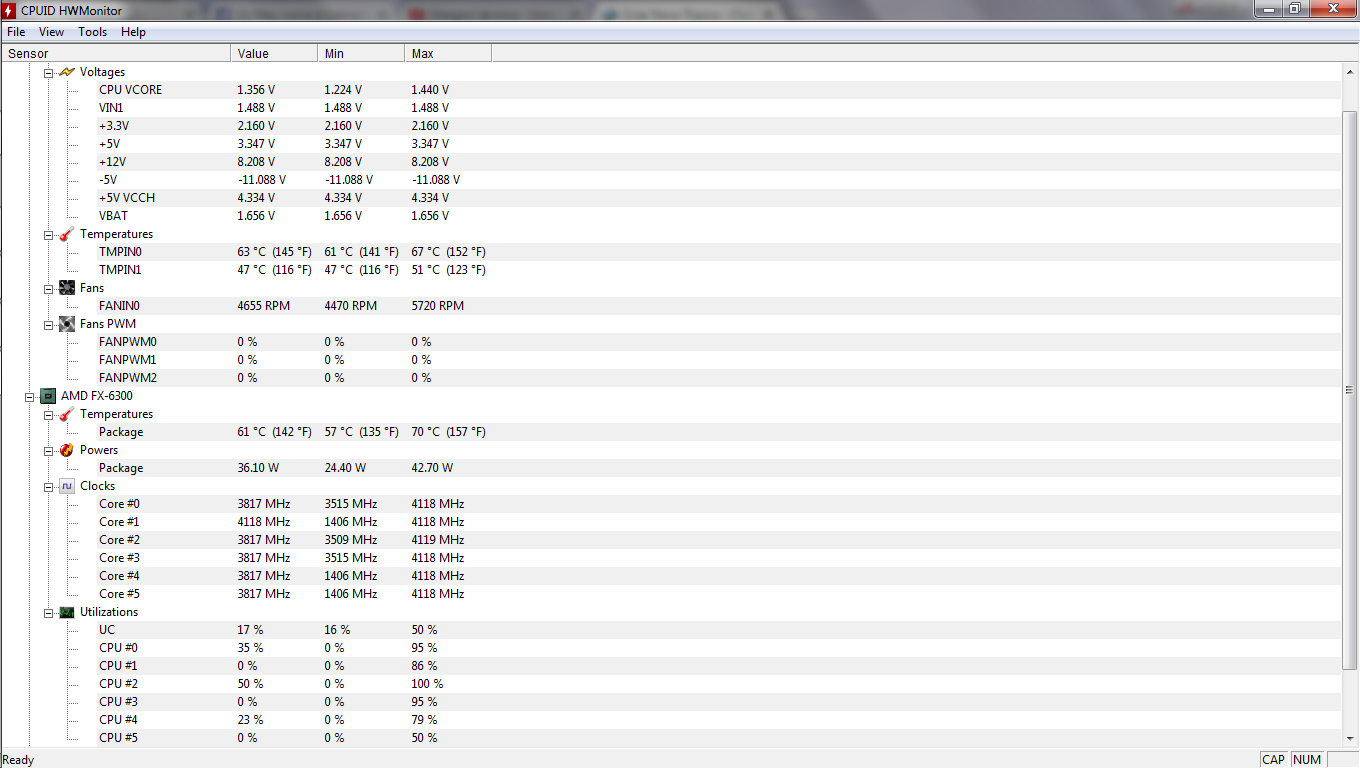Viewport: 1360px width, 768px height.
Task: Click the Min column header
Action: (361, 53)
